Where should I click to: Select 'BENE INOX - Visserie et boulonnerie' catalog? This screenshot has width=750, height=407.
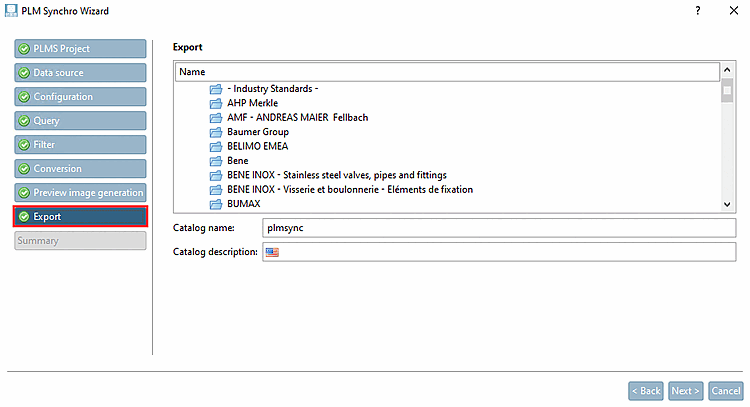(350, 189)
